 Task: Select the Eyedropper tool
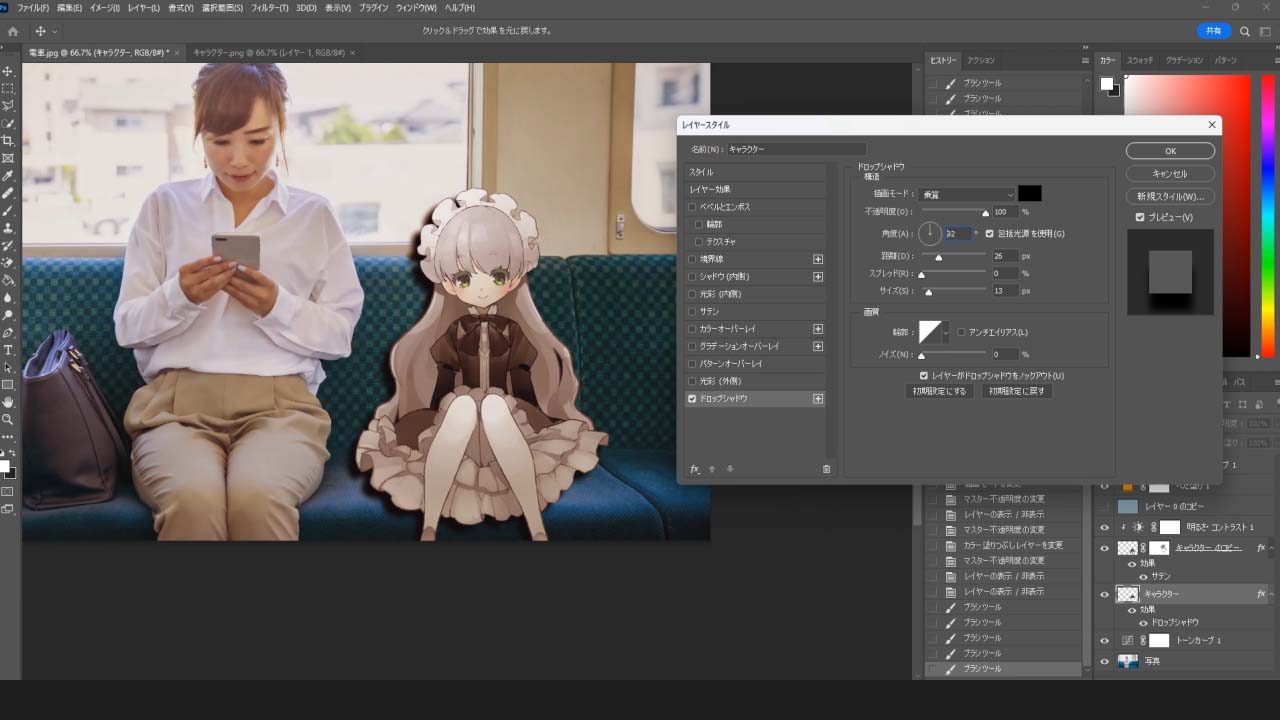pyautogui.click(x=8, y=175)
